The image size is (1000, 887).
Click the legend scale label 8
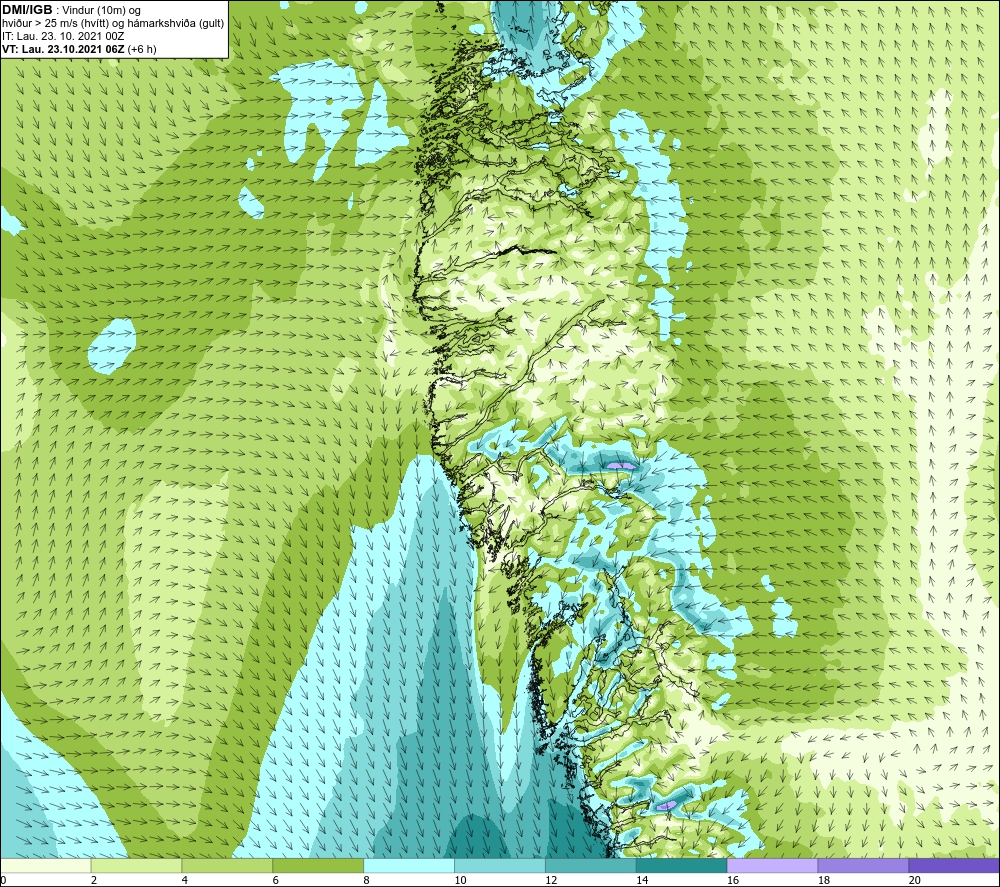tap(366, 880)
